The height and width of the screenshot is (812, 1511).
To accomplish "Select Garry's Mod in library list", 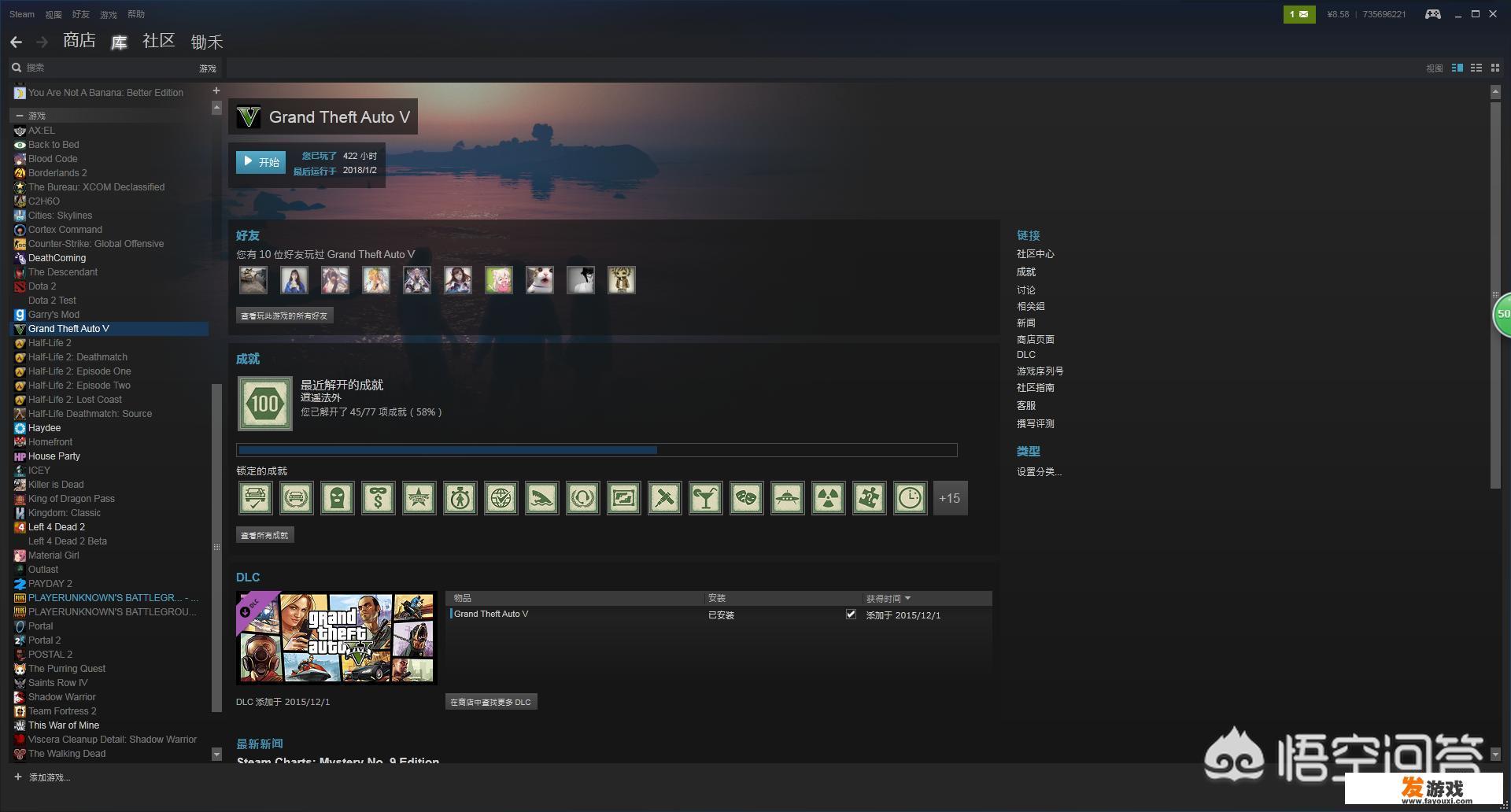I will 54,315.
